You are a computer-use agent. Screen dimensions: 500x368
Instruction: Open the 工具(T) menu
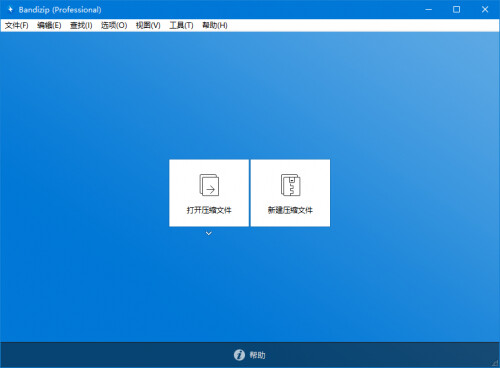pos(181,25)
